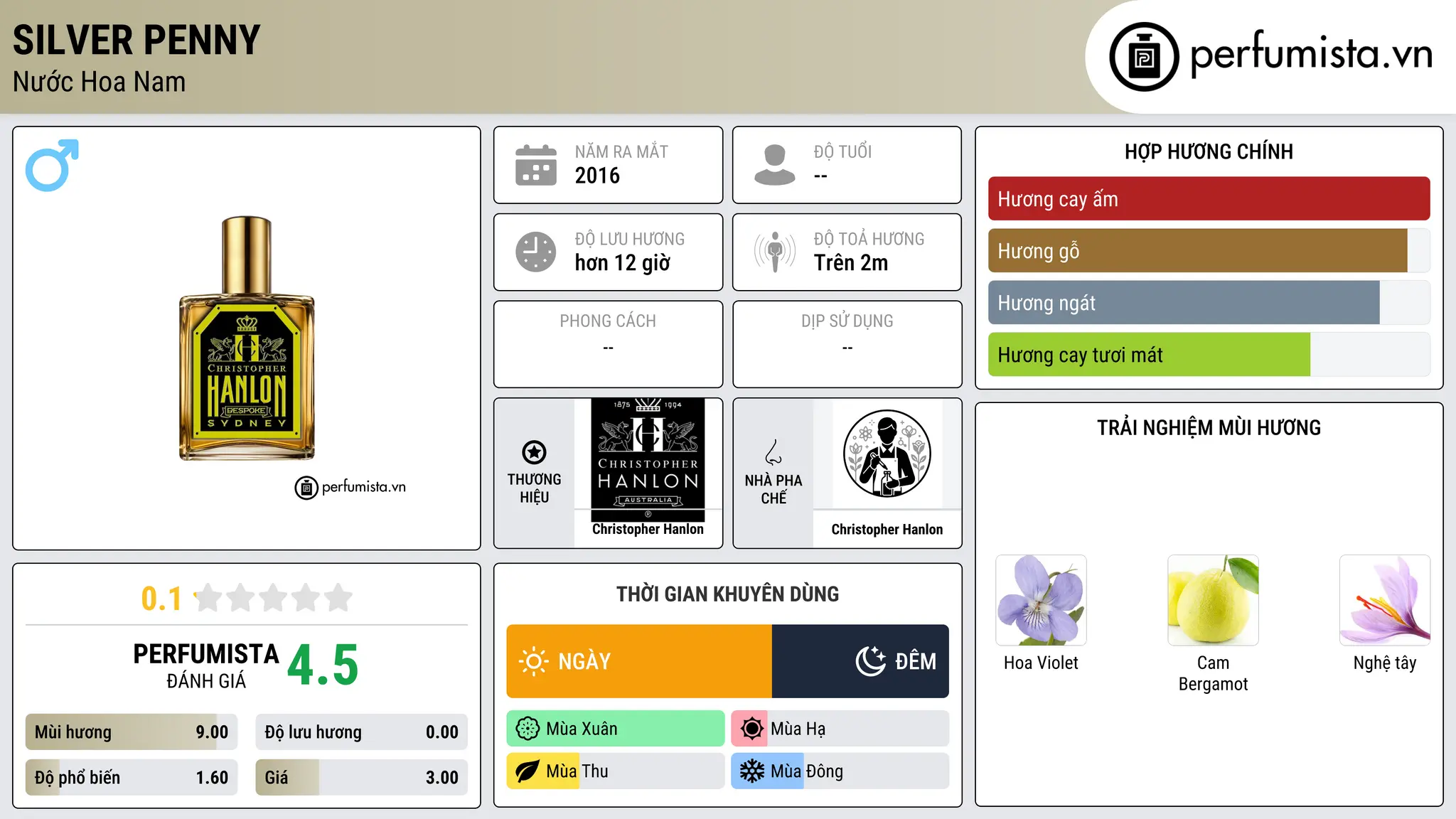Screen dimensions: 1456x819
Task: Click the Hương gỗ accord bar
Action: (1209, 251)
